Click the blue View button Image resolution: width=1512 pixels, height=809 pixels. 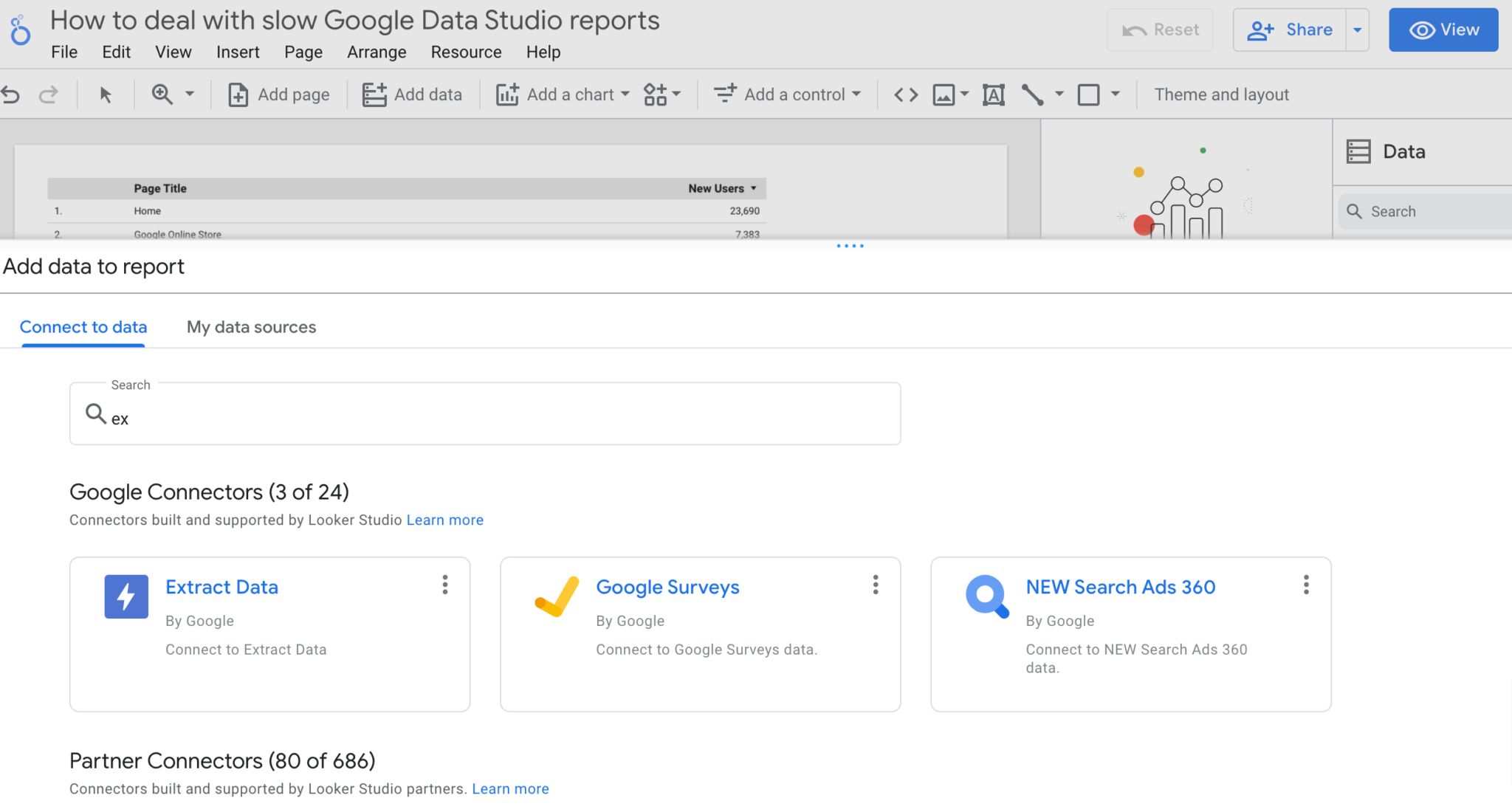(x=1443, y=30)
